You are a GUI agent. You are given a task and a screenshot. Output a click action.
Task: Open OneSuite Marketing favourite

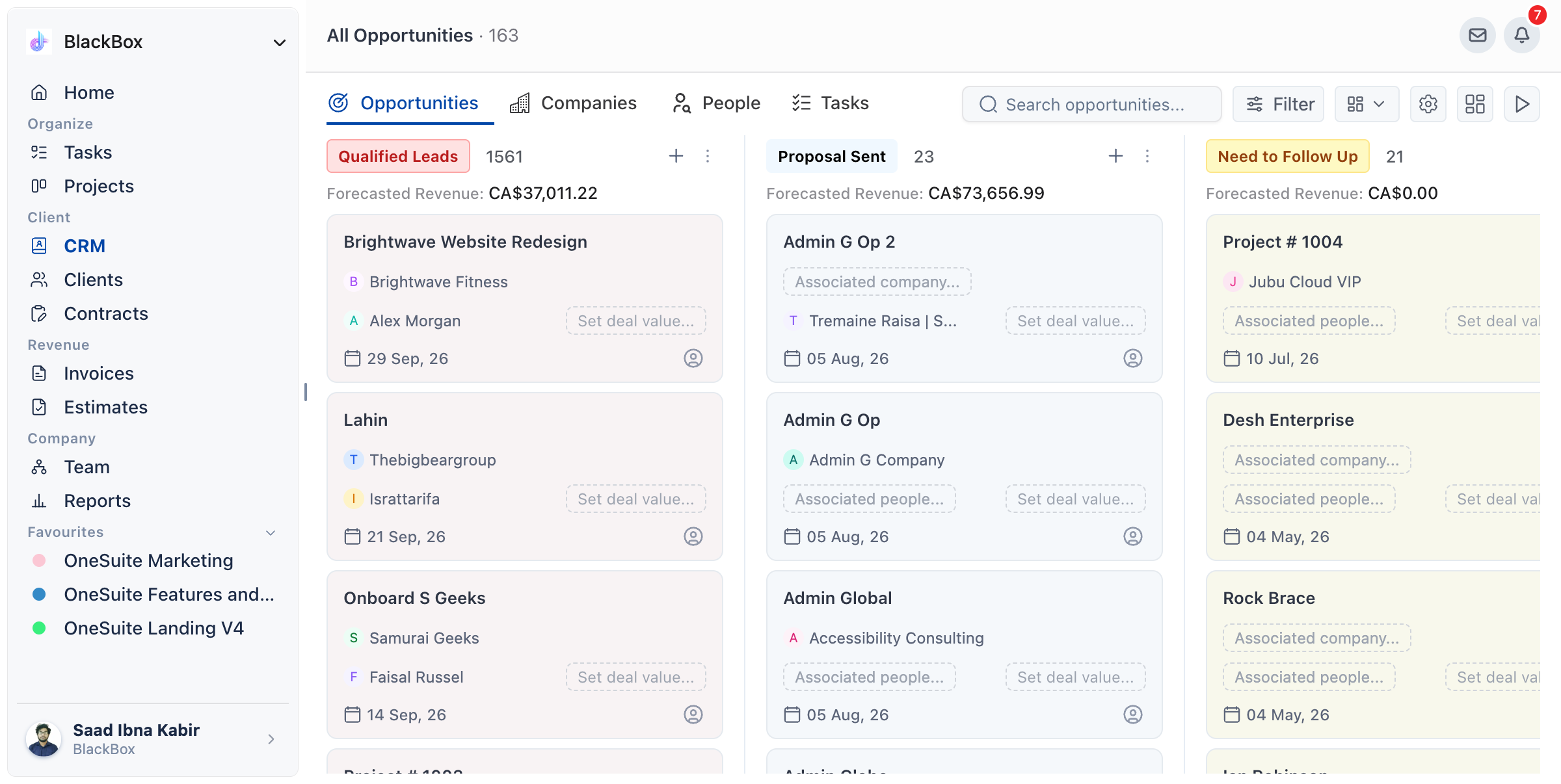pyautogui.click(x=148, y=560)
